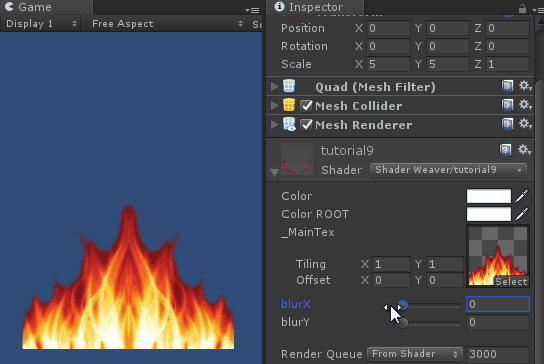Click the Mesh Renderer component icon
This screenshot has height=364, width=544.
(x=289, y=124)
